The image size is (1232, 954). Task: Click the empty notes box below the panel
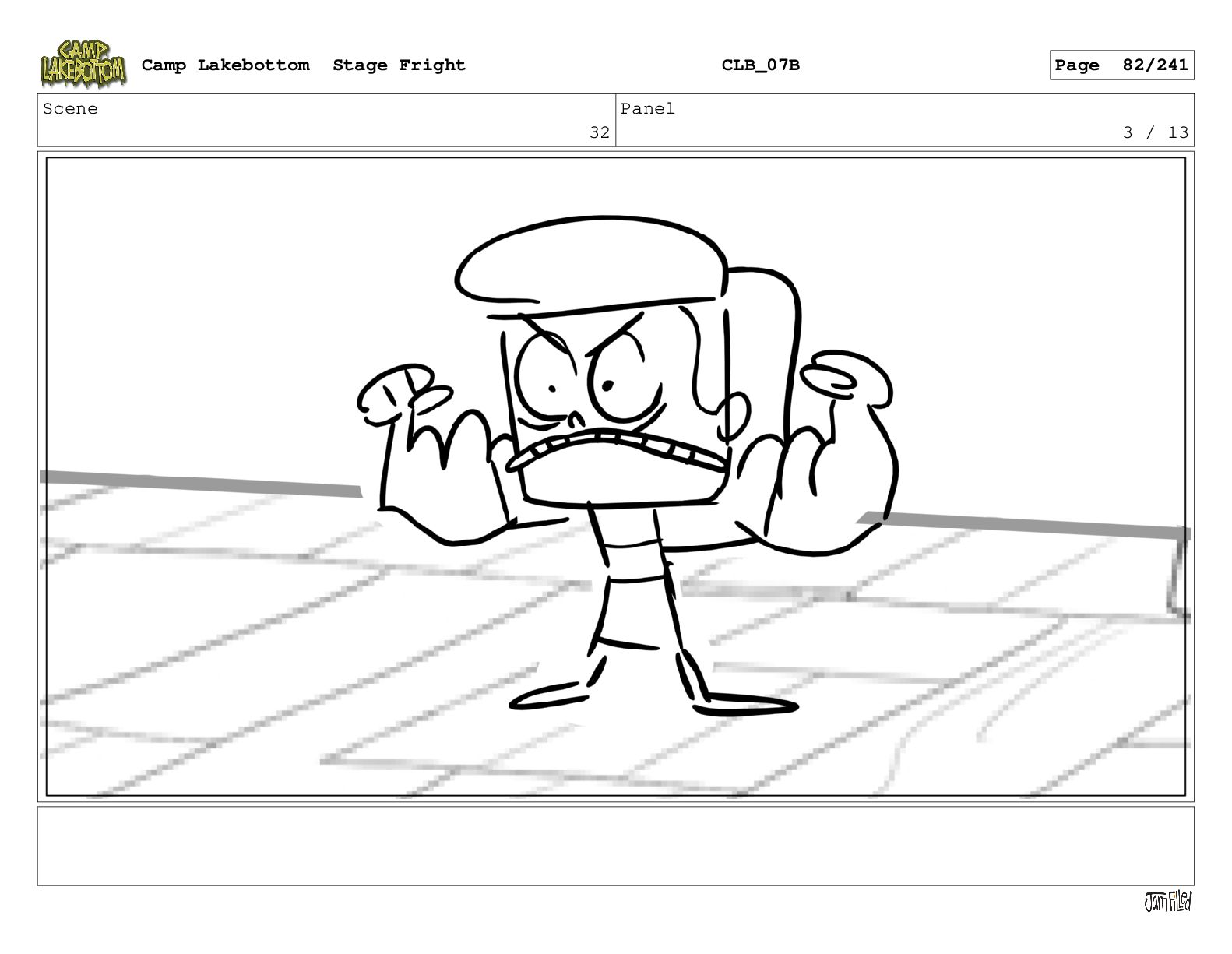click(615, 846)
